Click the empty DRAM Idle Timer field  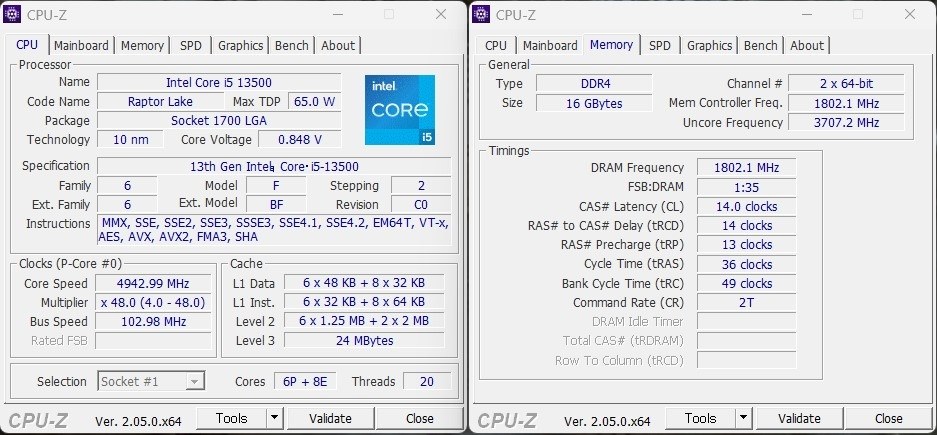pos(746,321)
